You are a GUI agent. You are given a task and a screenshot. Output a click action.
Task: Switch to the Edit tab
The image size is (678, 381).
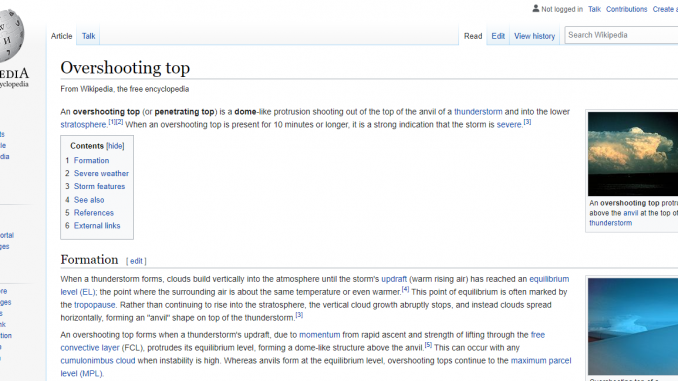(x=498, y=36)
